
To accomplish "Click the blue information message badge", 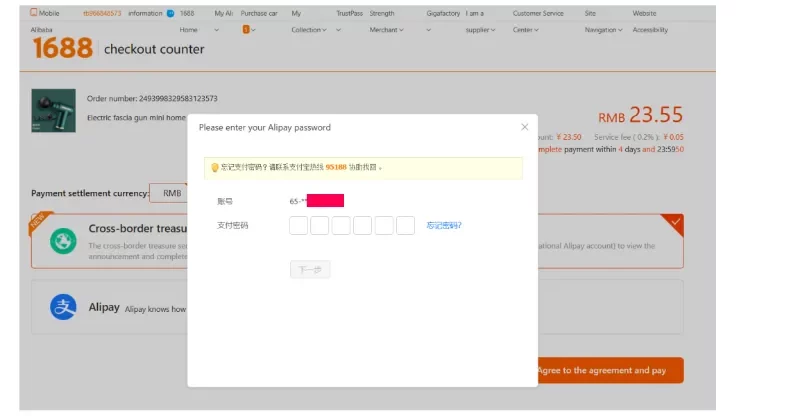I will (x=170, y=13).
